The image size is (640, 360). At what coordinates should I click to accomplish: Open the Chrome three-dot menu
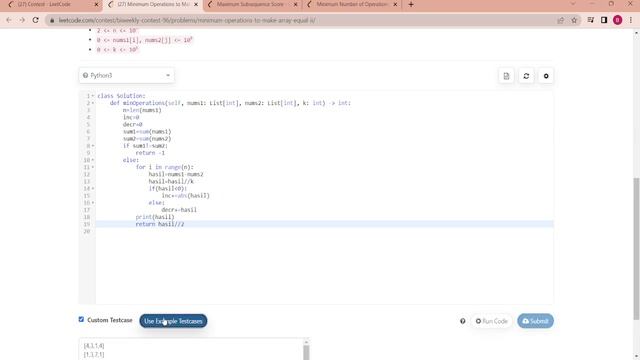pos(631,20)
